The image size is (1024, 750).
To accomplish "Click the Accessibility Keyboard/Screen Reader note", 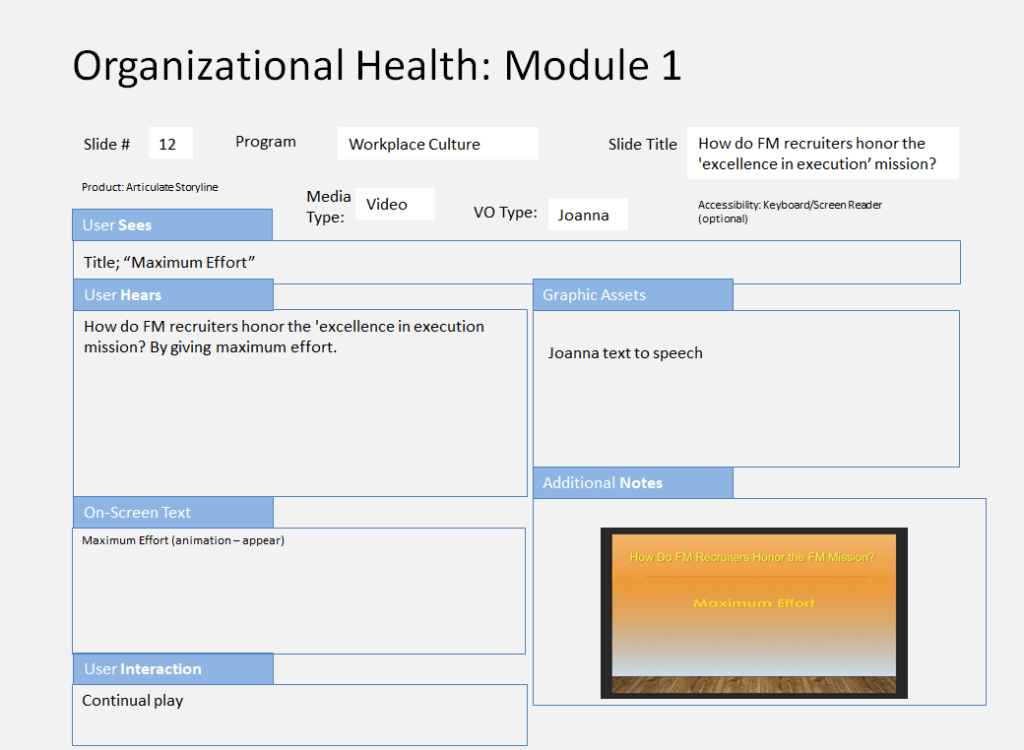I will coord(789,211).
